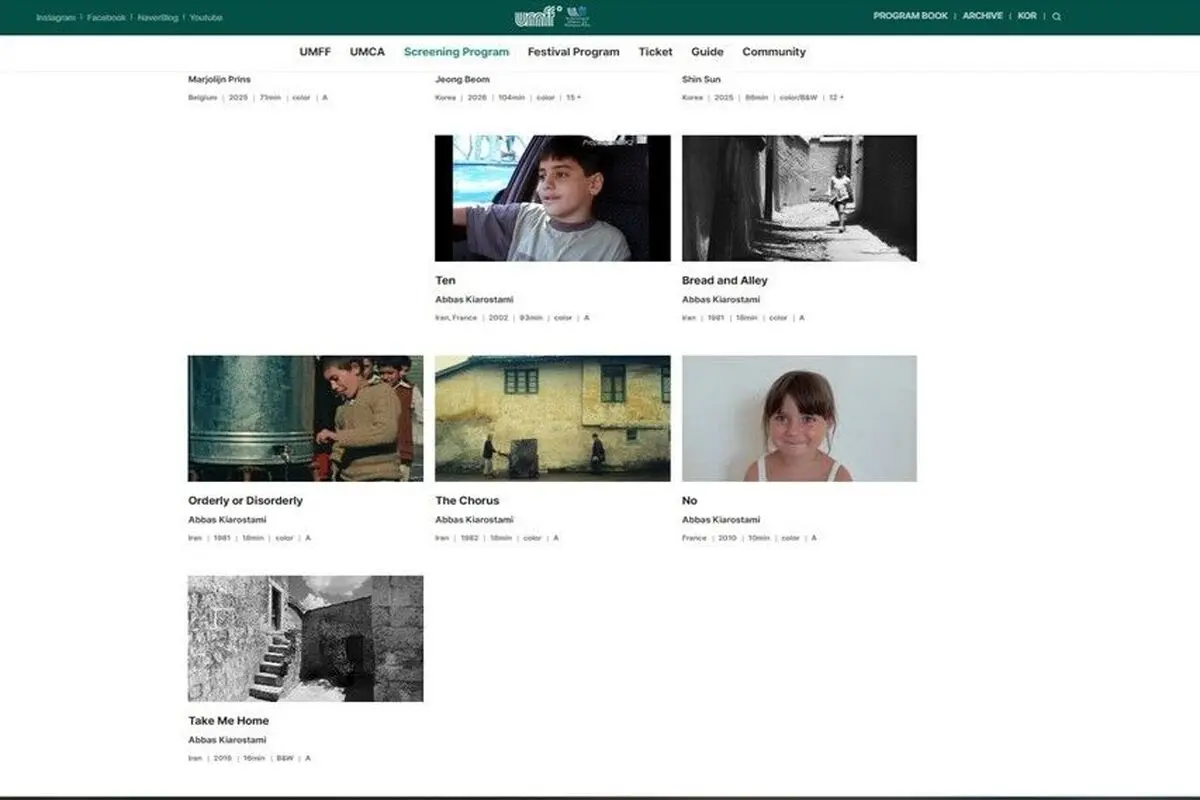Click the film title Ten
The height and width of the screenshot is (800, 1200).
tap(445, 281)
